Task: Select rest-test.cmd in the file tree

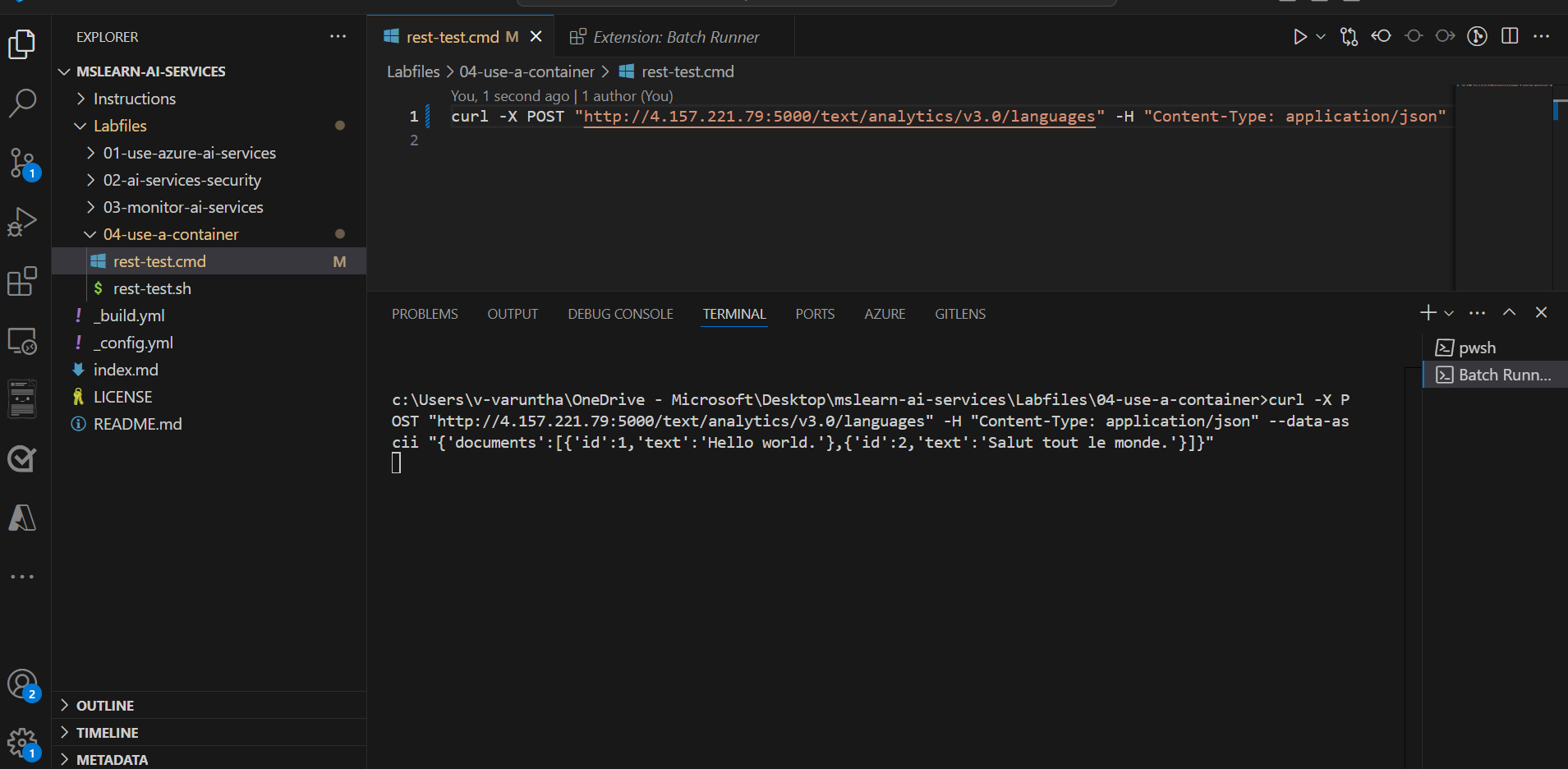Action: coord(209,261)
